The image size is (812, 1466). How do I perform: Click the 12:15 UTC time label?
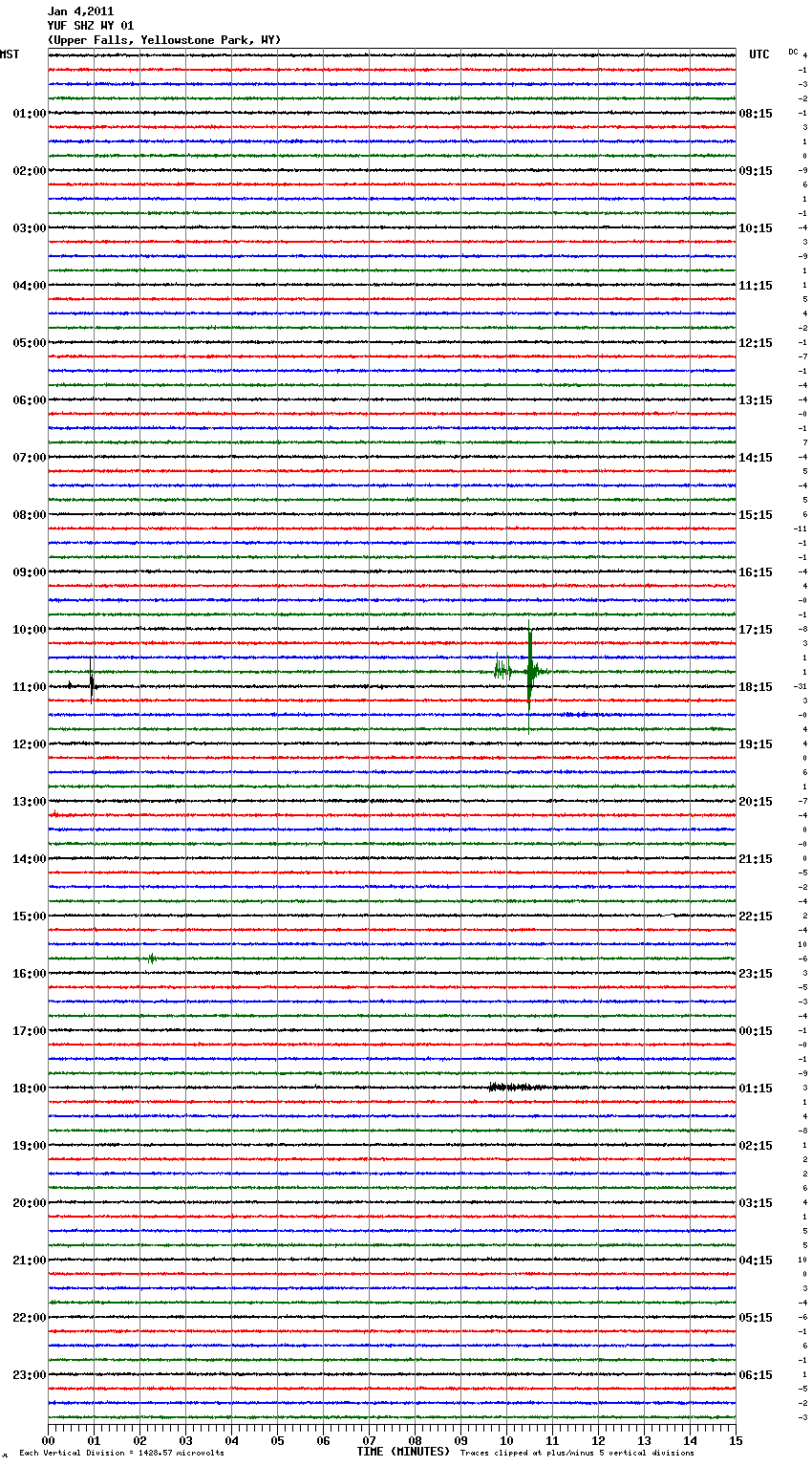[x=756, y=343]
